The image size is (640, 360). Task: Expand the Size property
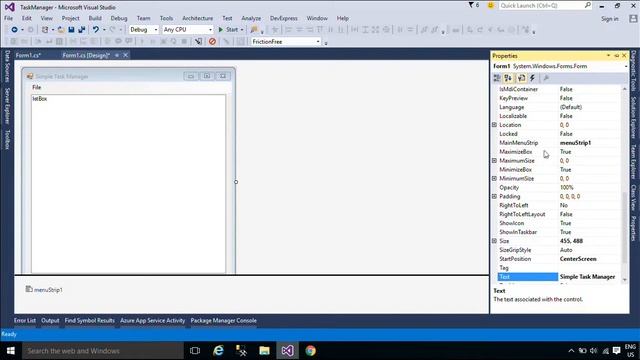pos(494,241)
